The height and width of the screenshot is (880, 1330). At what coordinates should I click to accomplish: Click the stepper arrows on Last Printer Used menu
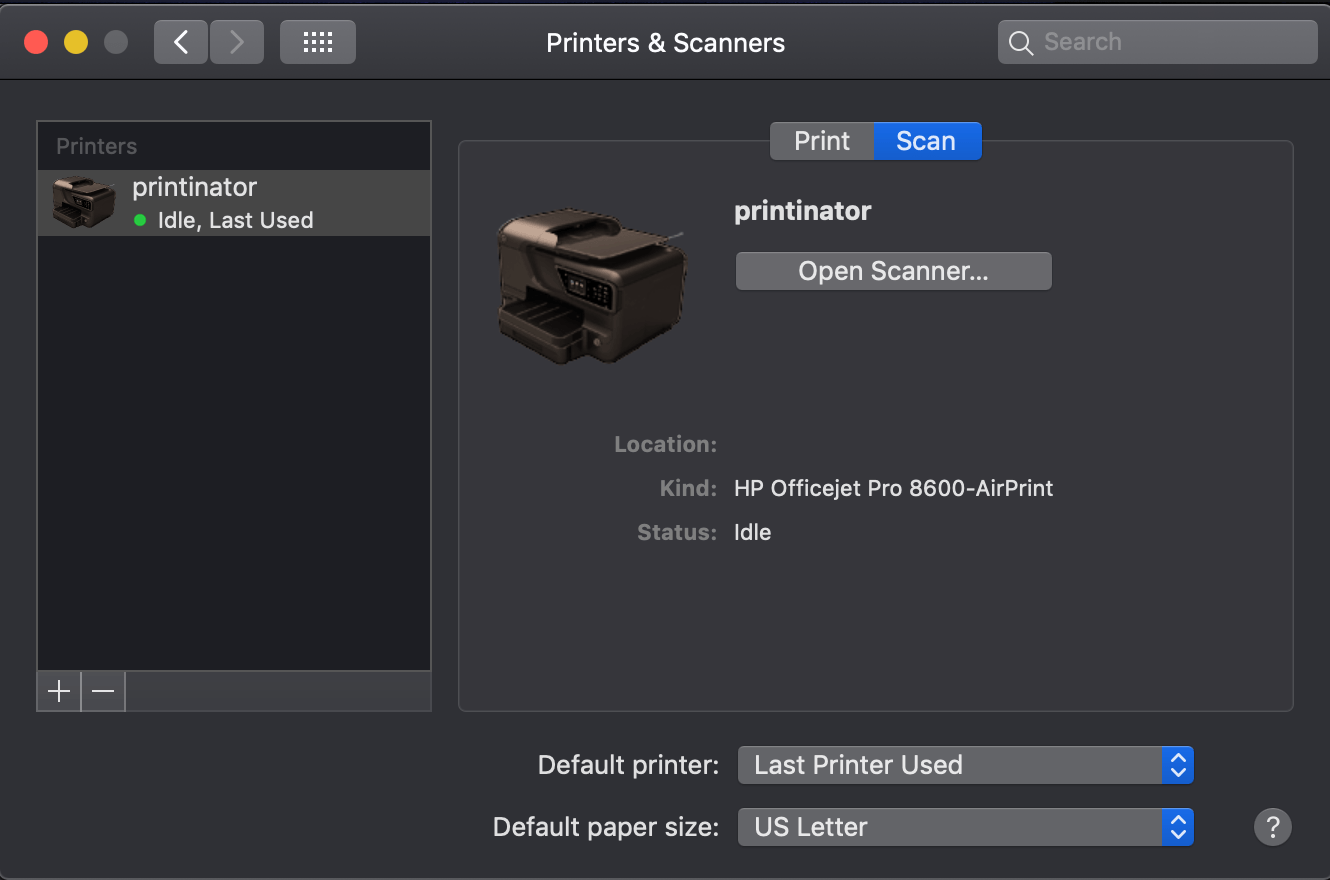point(1179,765)
